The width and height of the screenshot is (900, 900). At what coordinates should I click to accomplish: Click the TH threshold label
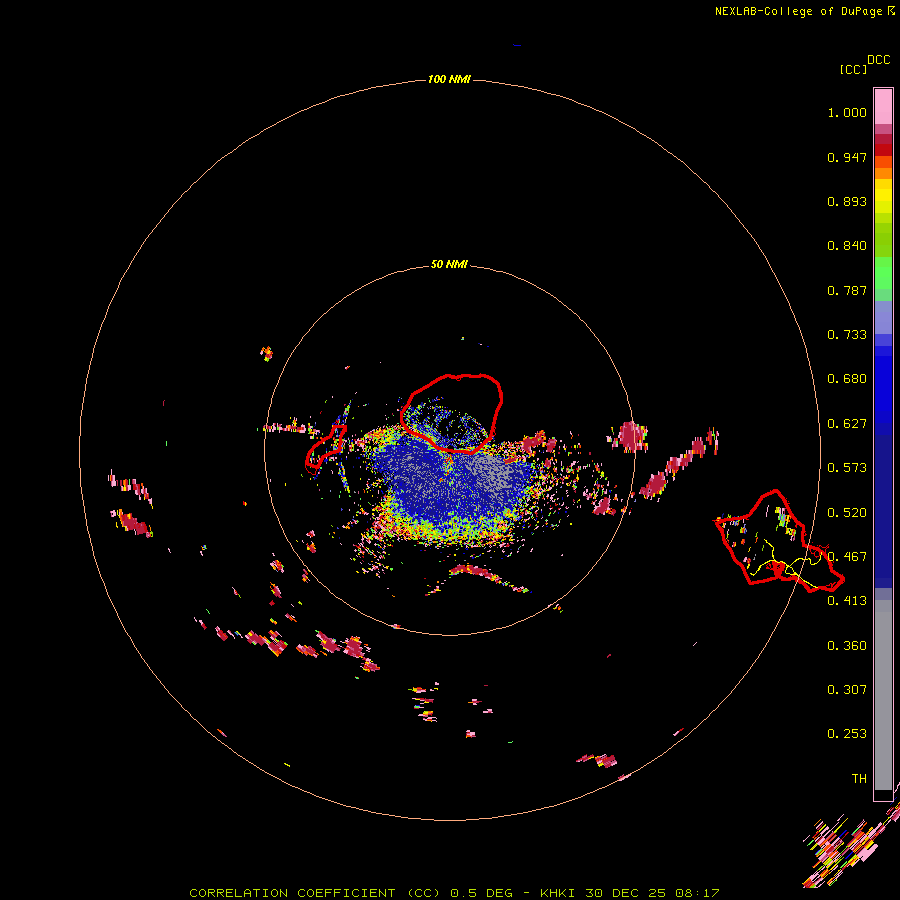859,779
